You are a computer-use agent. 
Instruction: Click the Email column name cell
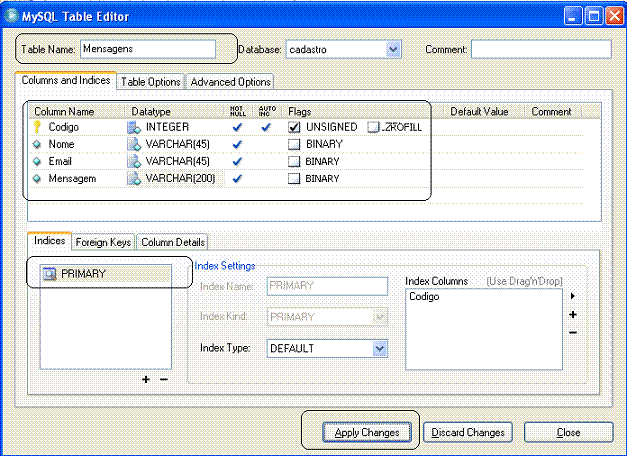60,161
